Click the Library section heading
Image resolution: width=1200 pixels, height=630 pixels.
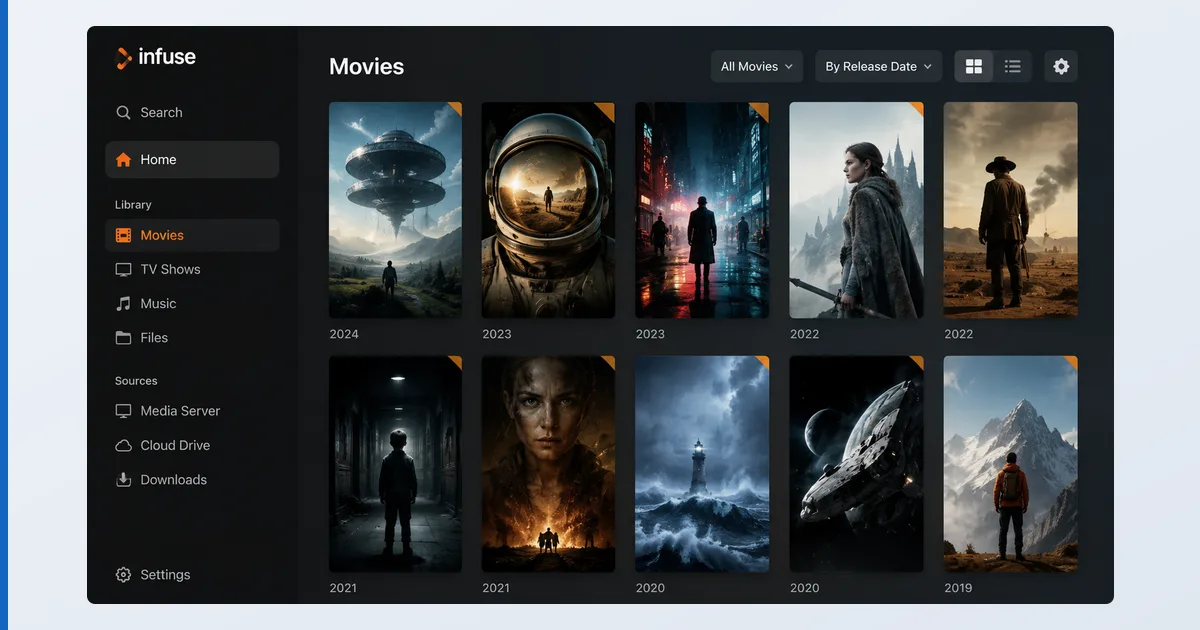pyautogui.click(x=133, y=205)
